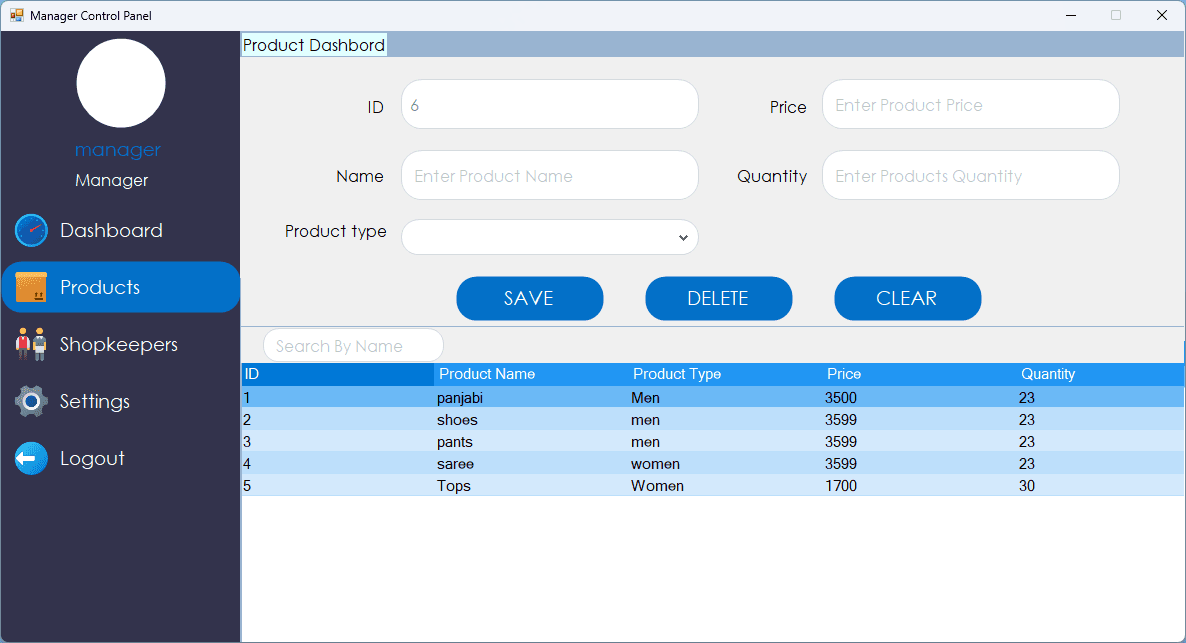The image size is (1186, 643).
Task: Click the white manager profile picture
Action: tap(121, 83)
